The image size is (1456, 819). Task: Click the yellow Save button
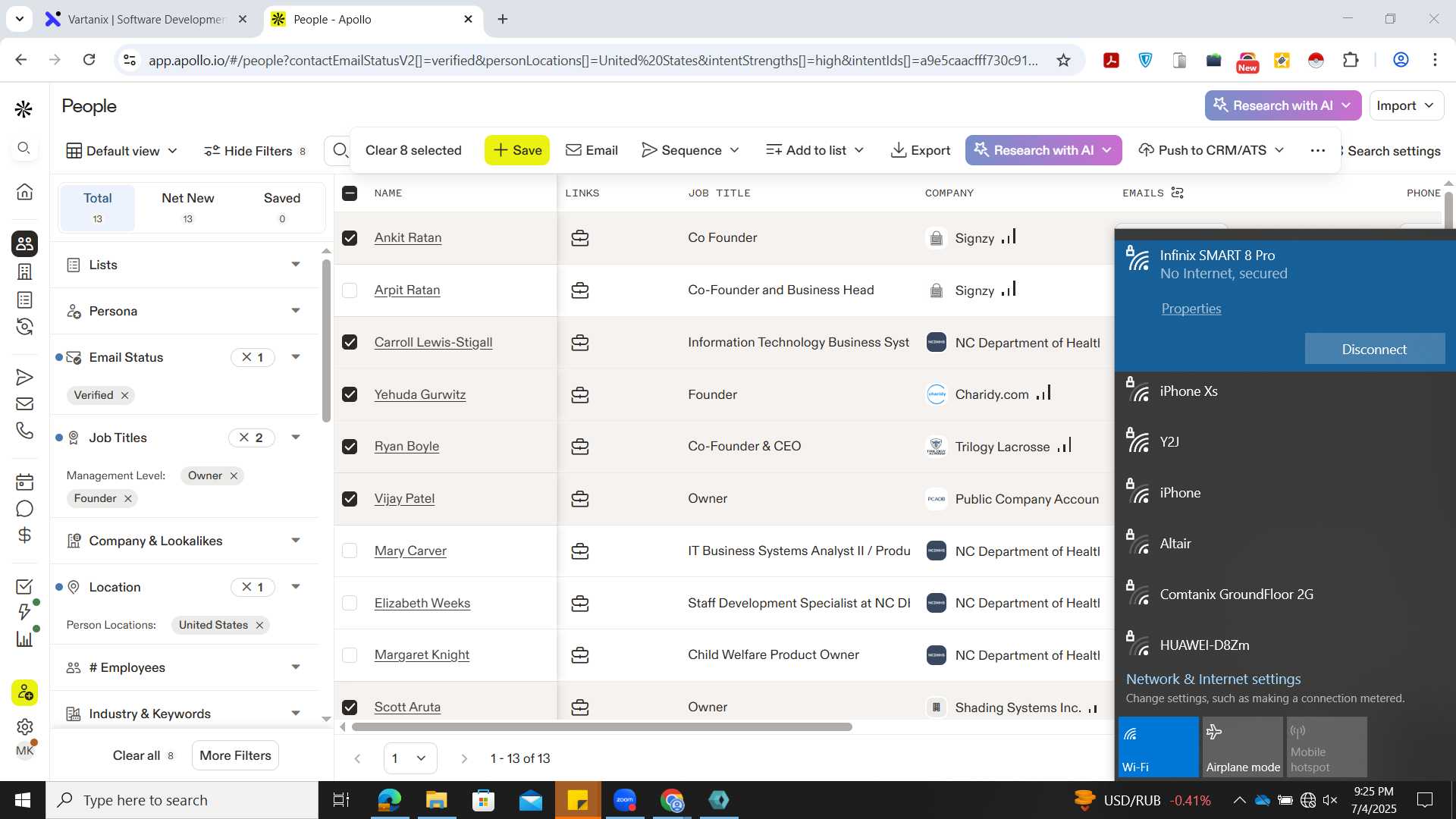click(x=517, y=150)
